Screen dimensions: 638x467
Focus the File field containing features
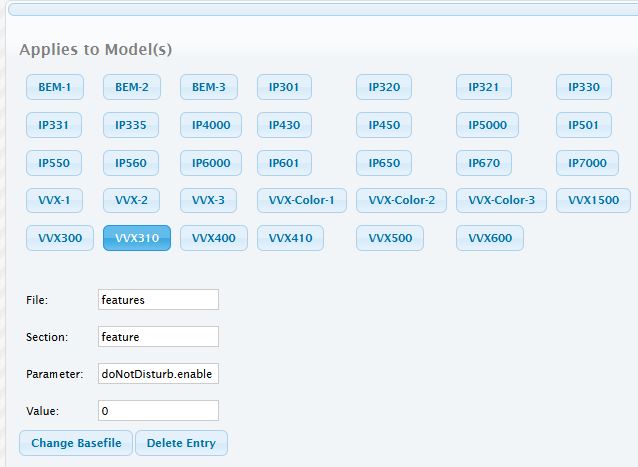click(158, 300)
